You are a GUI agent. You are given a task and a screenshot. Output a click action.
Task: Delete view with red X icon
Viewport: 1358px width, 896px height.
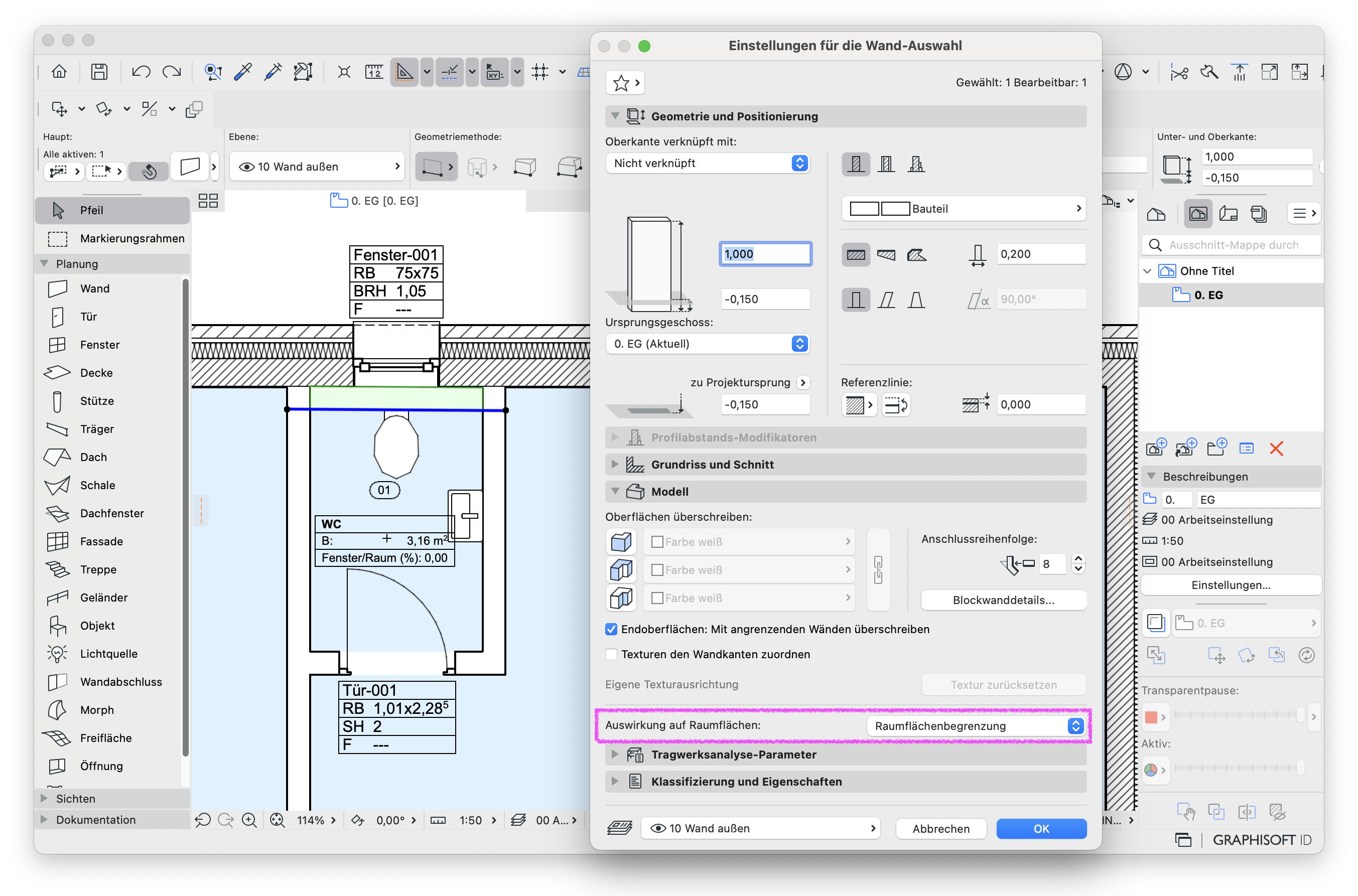1276,449
